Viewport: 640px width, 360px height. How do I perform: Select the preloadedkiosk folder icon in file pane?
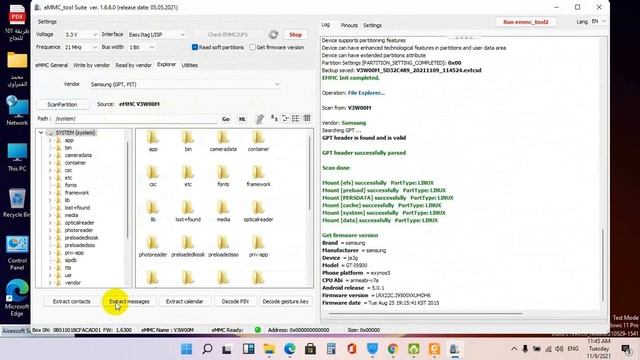(x=188, y=243)
